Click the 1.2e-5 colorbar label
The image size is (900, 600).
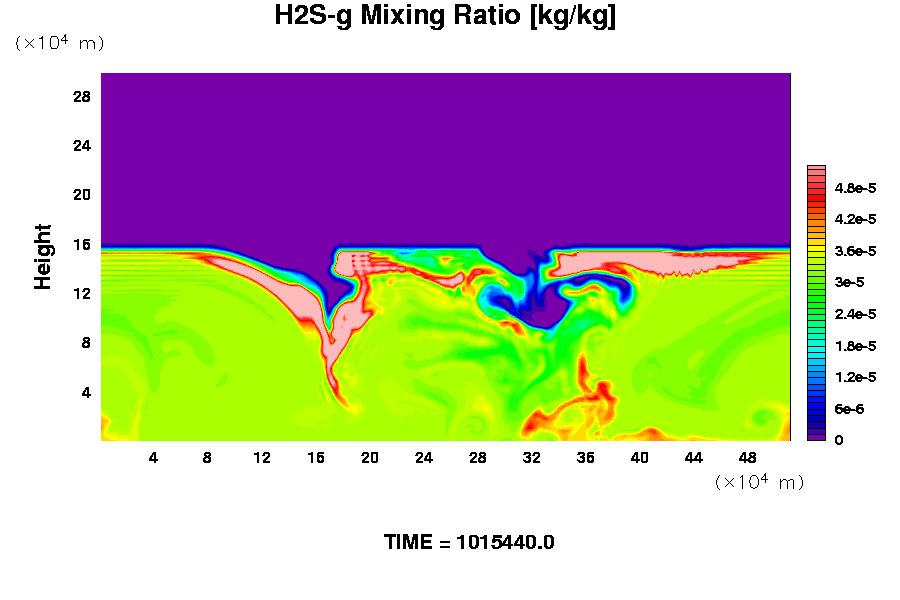pos(856,377)
